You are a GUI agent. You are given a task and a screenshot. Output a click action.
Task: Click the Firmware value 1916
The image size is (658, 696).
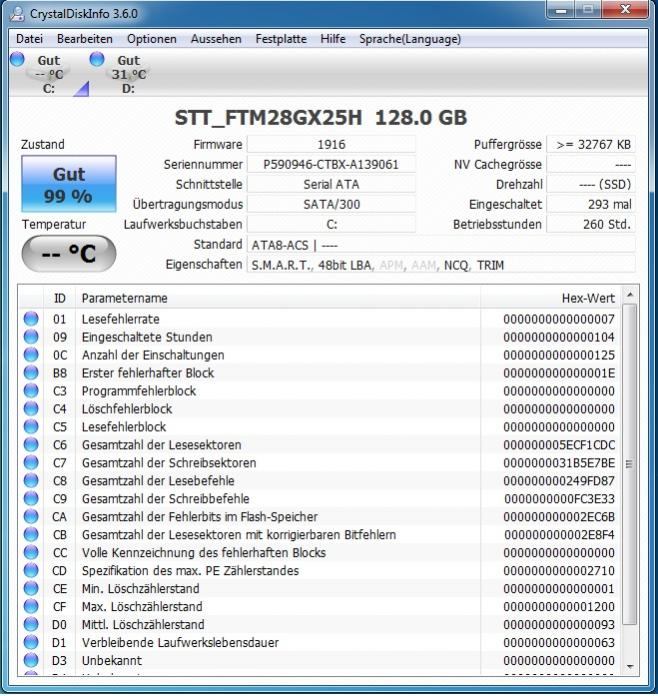point(331,145)
